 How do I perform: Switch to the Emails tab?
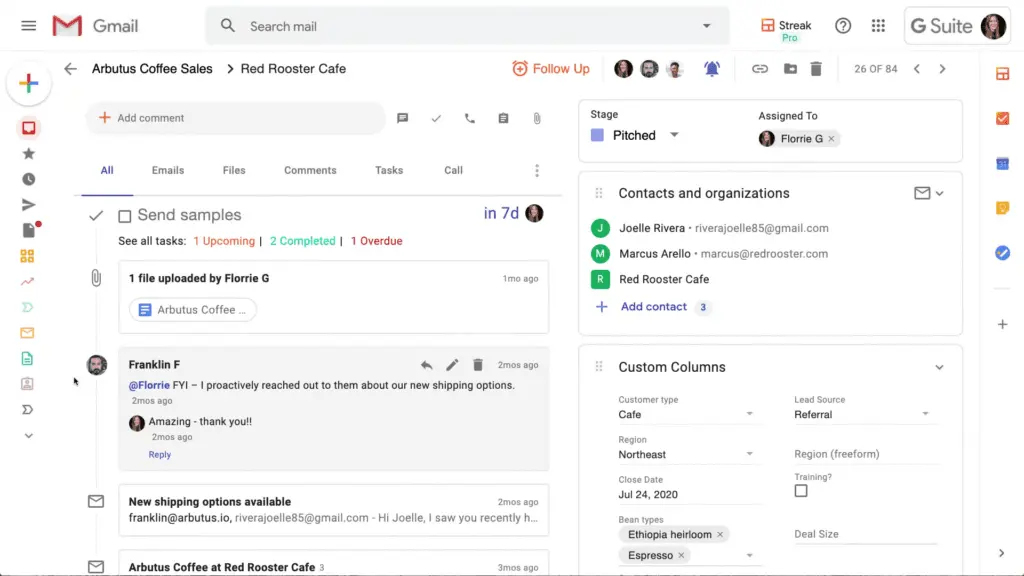coord(168,170)
